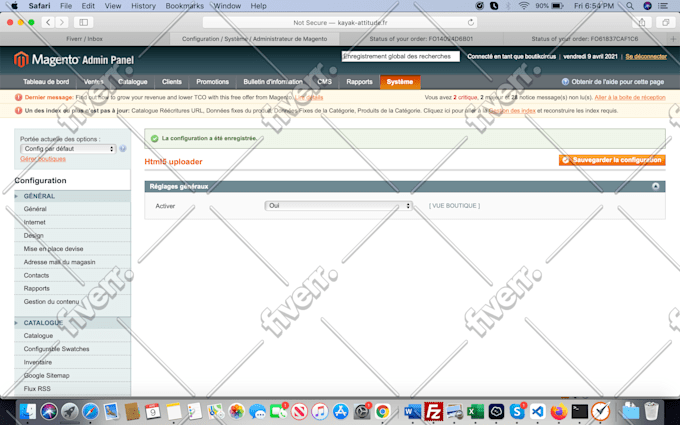Screen dimensions: 680x425
Task: Click the Safari back arrow
Action: tap(48, 22)
